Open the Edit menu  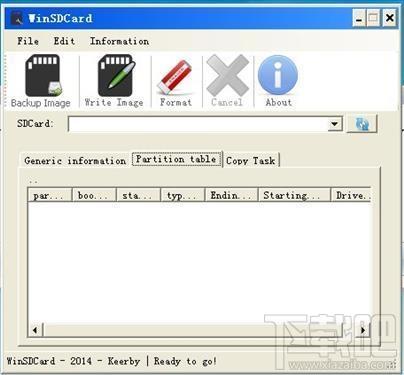pyautogui.click(x=64, y=41)
